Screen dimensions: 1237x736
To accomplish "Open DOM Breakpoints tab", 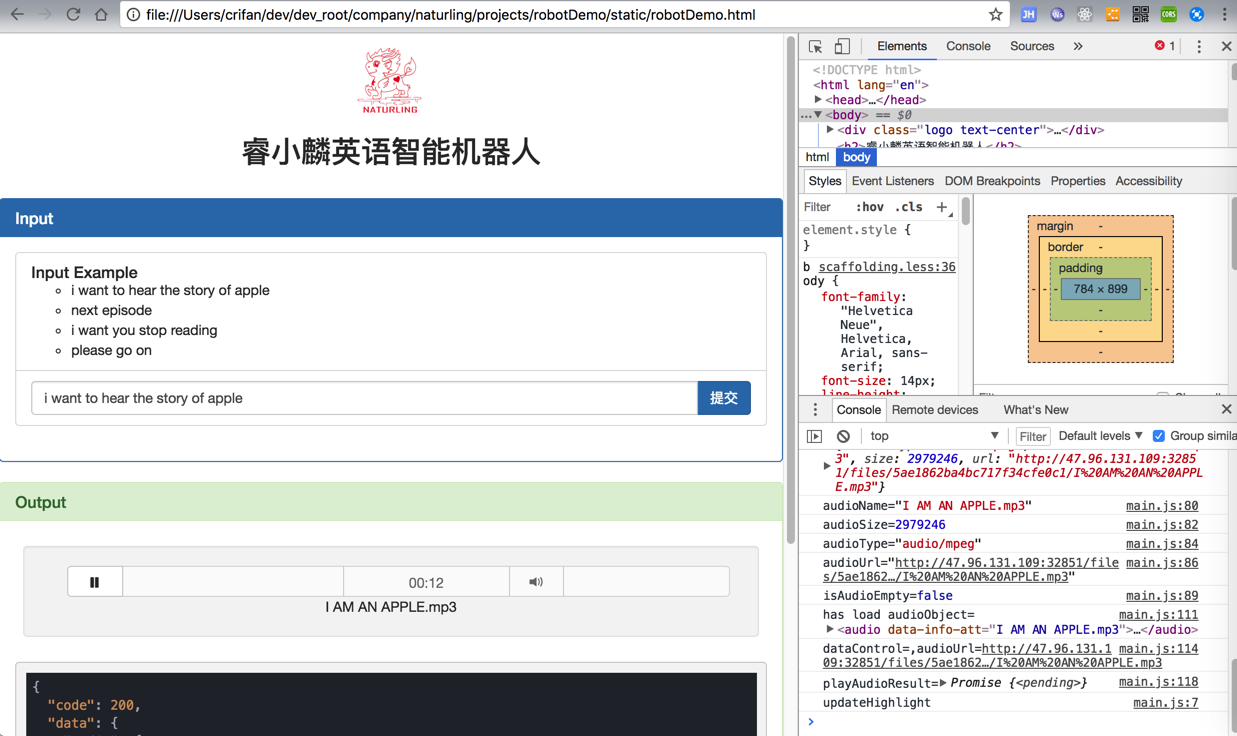I will point(992,181).
